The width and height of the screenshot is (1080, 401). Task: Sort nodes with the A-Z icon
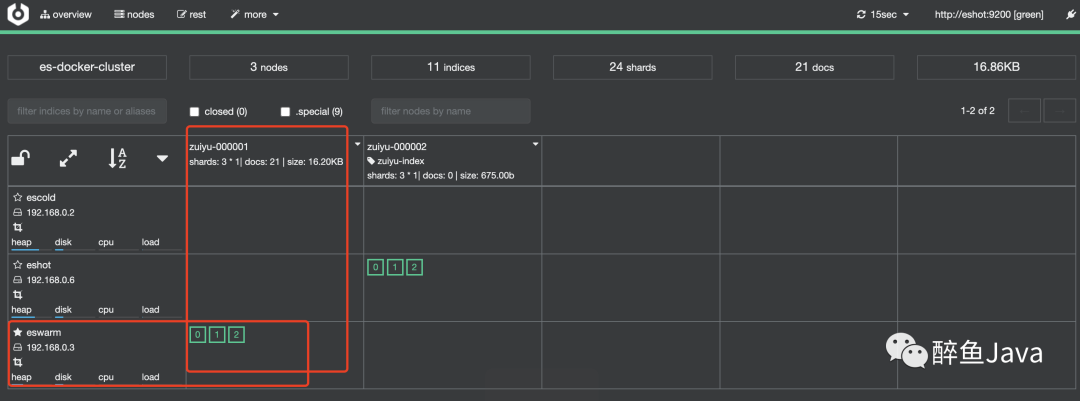[x=118, y=159]
